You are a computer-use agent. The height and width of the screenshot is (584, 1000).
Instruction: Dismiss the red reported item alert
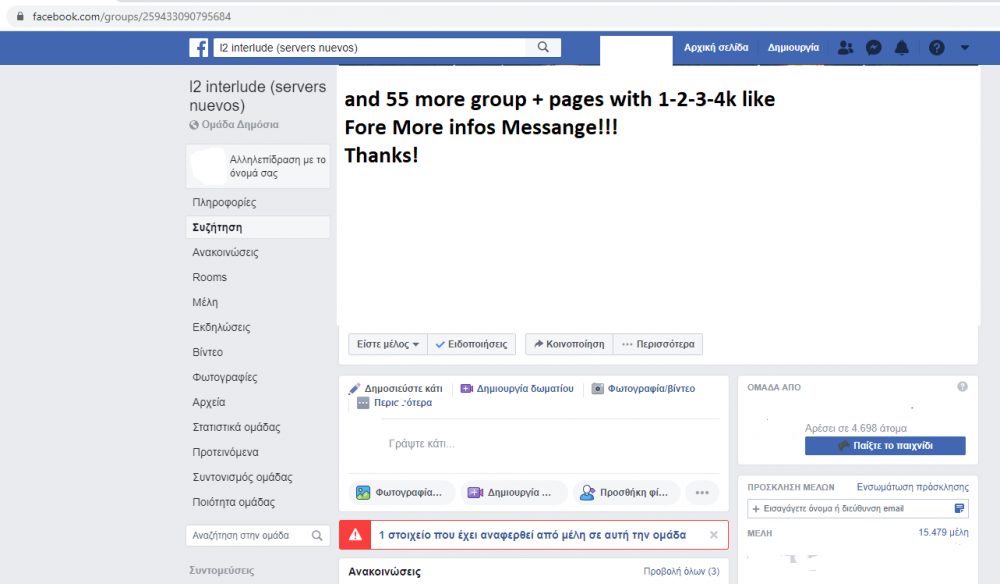pos(714,535)
